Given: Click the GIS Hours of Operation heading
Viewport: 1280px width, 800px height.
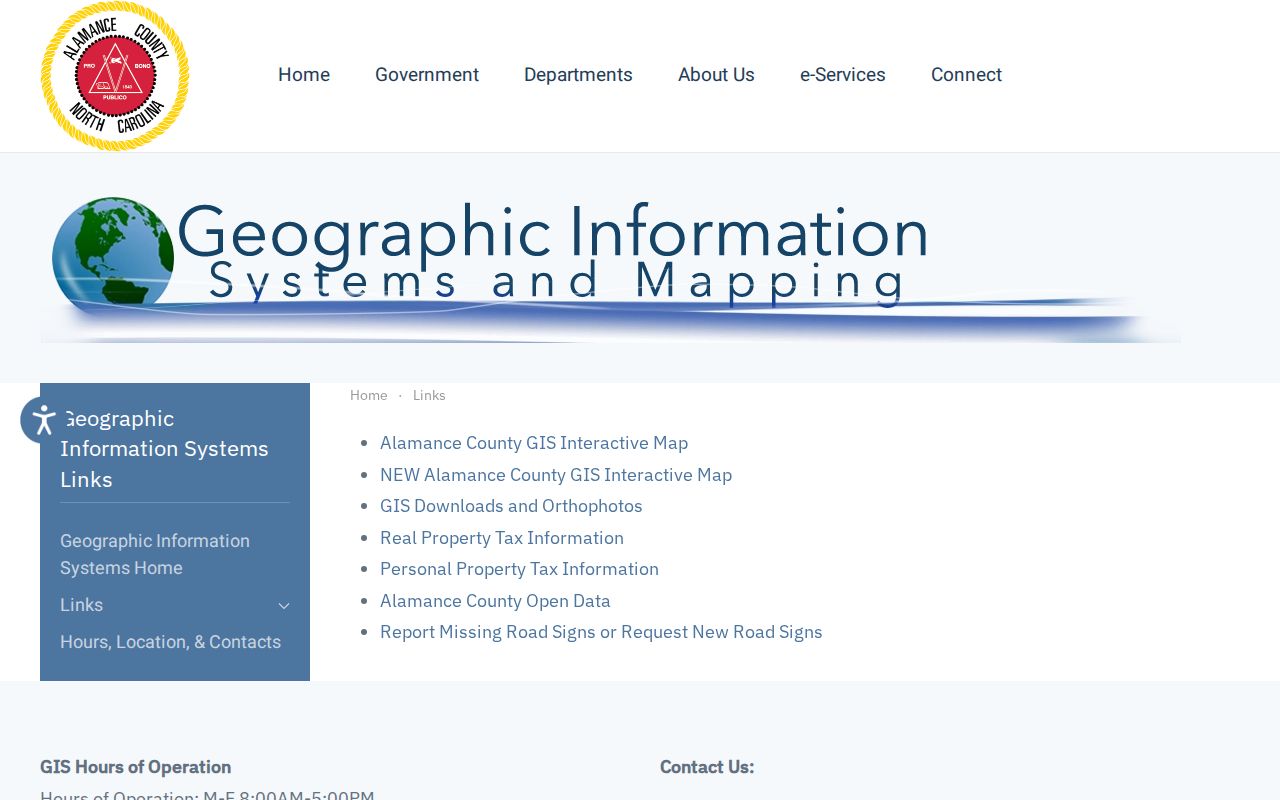Looking at the screenshot, I should point(135,767).
